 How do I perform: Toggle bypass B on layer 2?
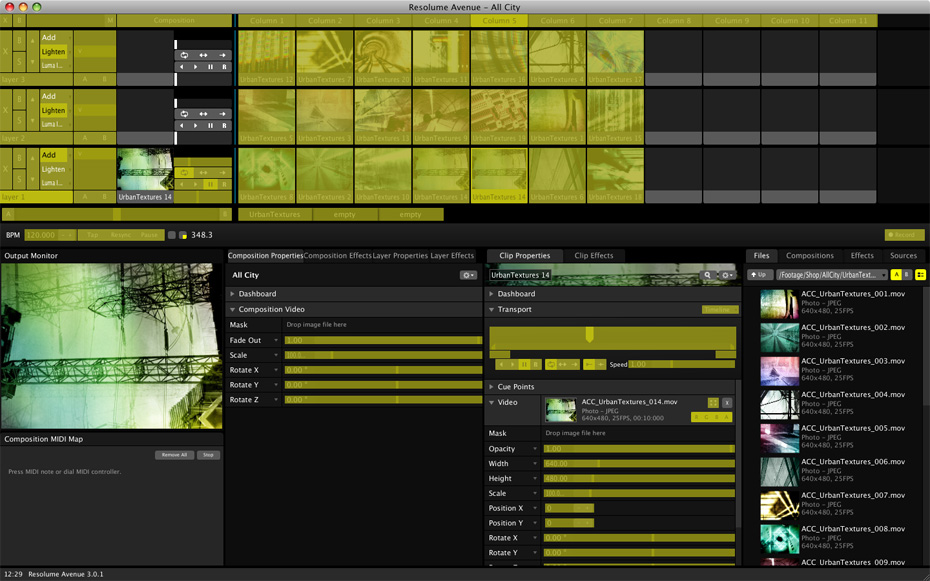coord(19,100)
